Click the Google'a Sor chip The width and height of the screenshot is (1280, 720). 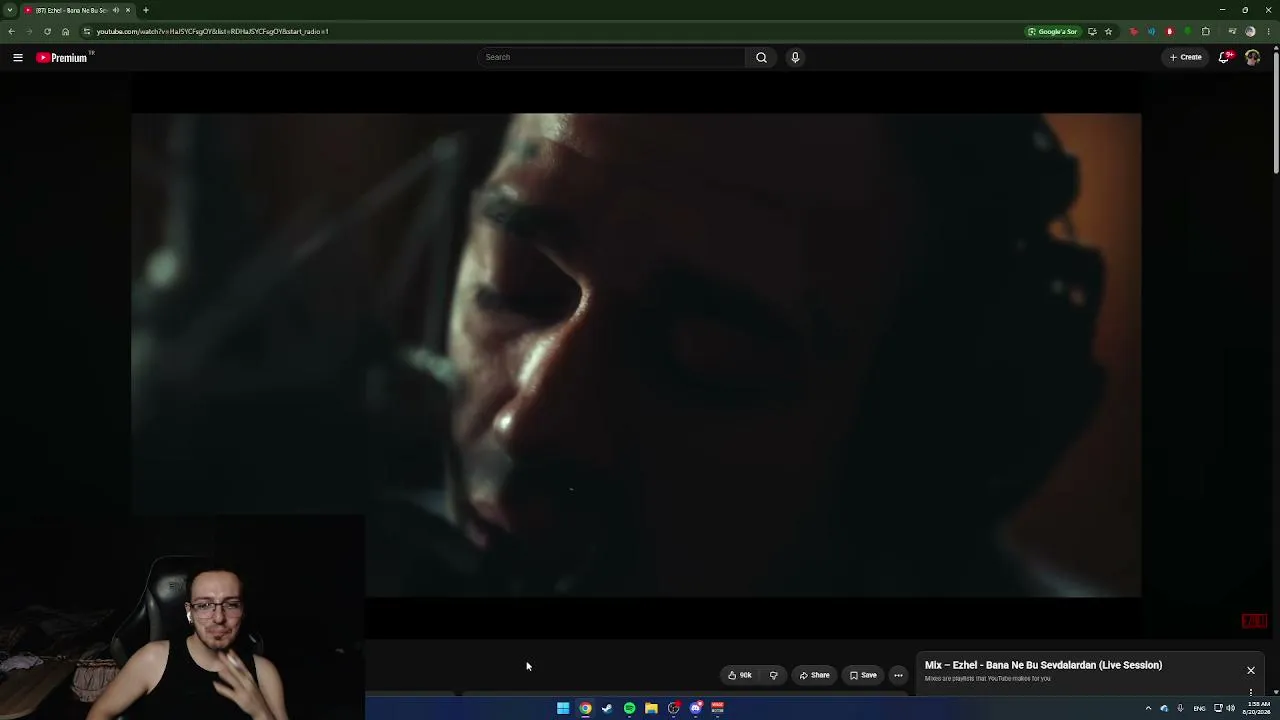point(1053,32)
